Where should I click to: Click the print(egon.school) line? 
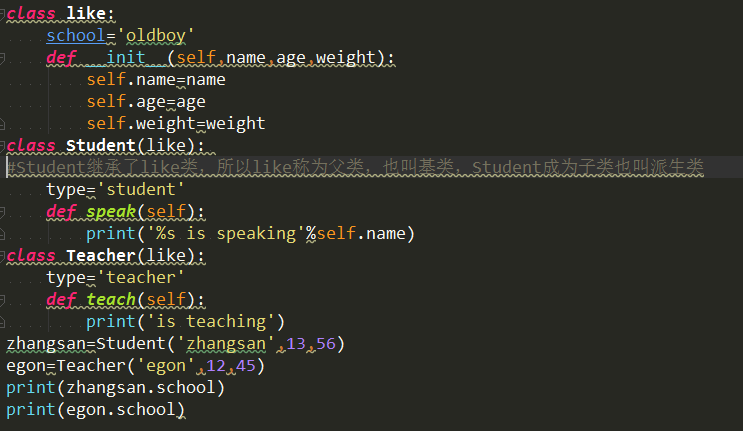click(95, 410)
